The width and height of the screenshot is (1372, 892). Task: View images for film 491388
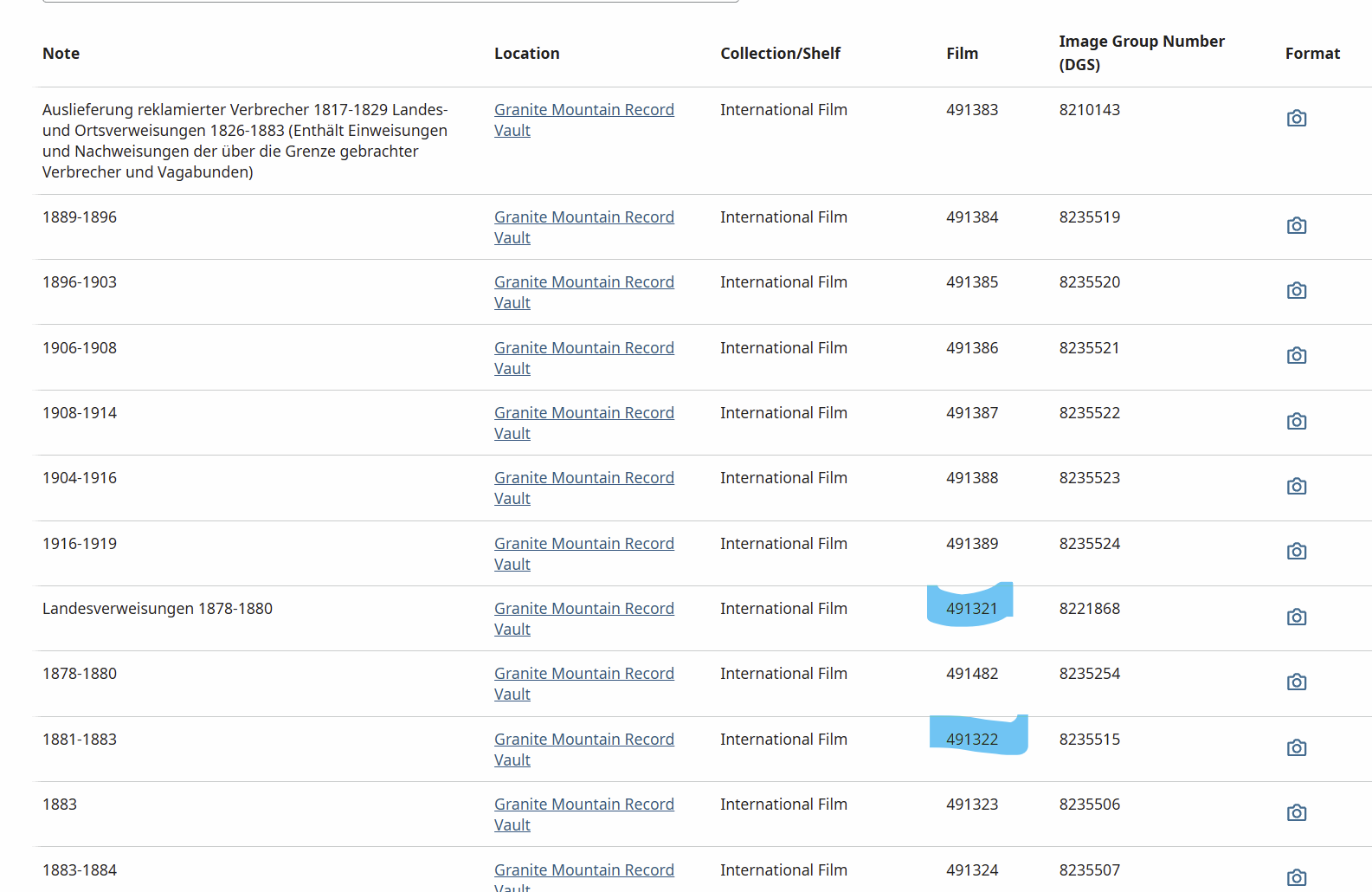click(1296, 486)
